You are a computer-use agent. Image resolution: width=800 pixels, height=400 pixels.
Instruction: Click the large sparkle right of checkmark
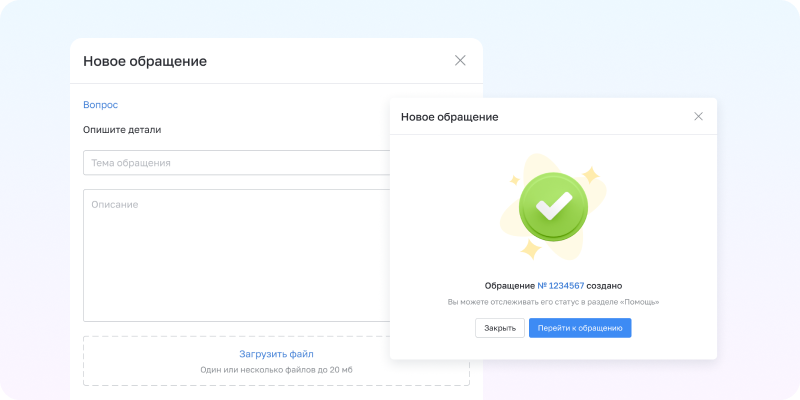coord(590,174)
